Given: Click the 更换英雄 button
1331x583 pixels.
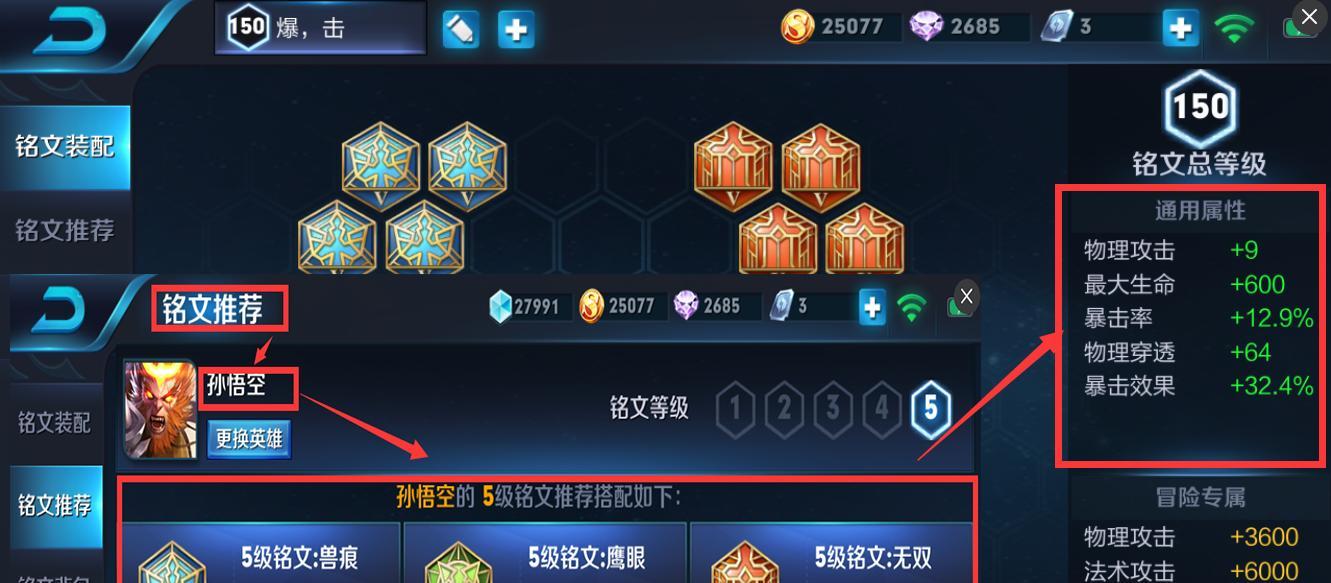Looking at the screenshot, I should pos(249,438).
